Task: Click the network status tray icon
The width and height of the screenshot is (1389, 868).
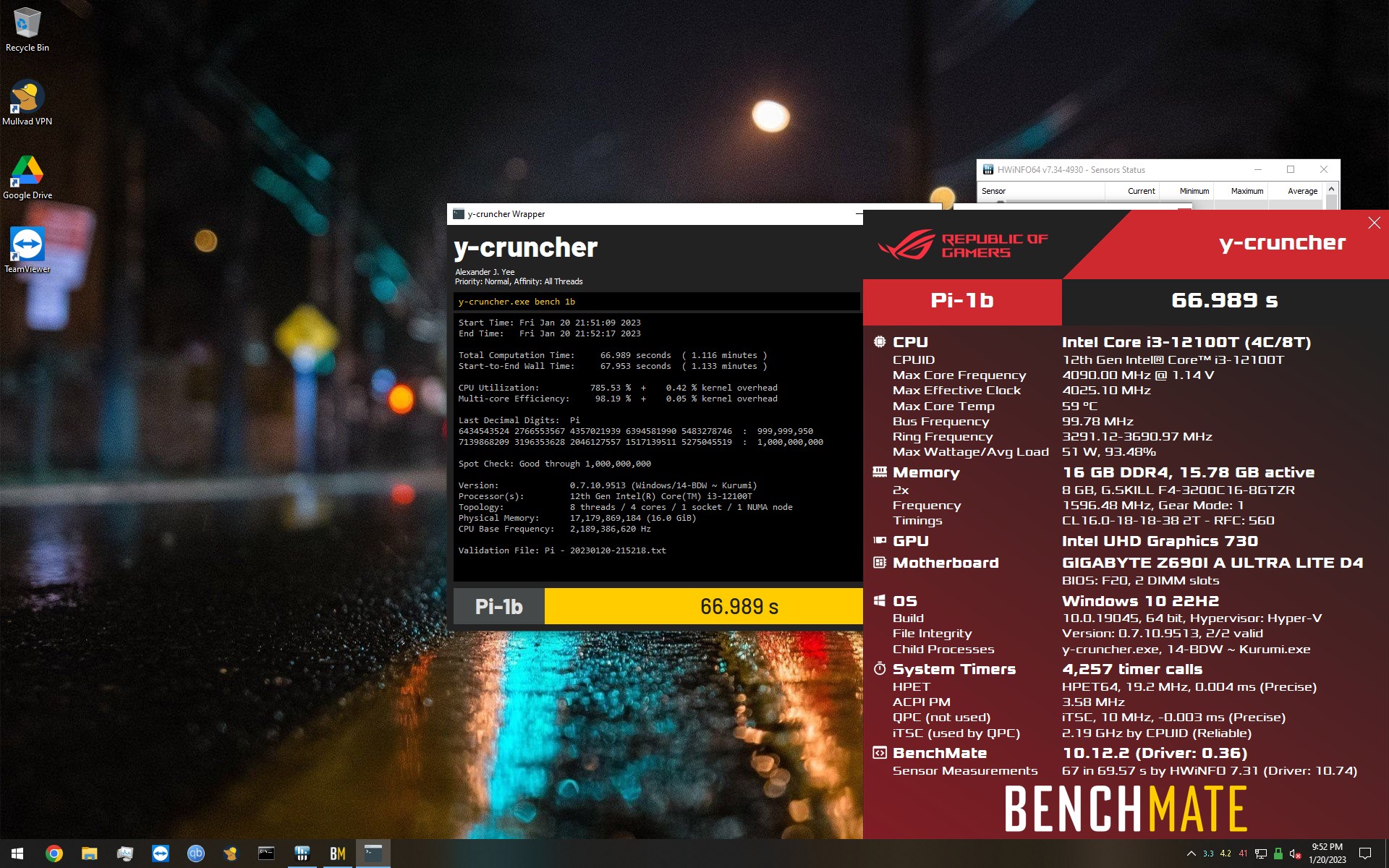Action: 1261,854
